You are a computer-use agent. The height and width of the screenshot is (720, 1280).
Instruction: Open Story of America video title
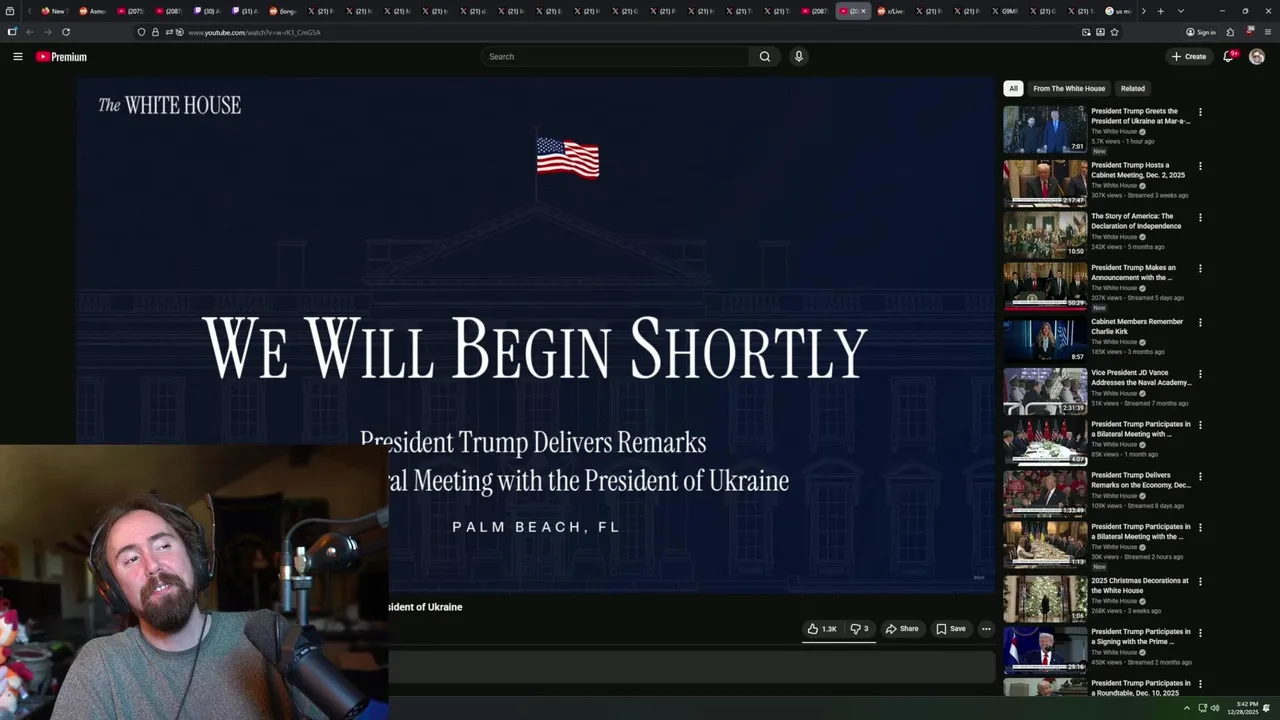point(1136,221)
